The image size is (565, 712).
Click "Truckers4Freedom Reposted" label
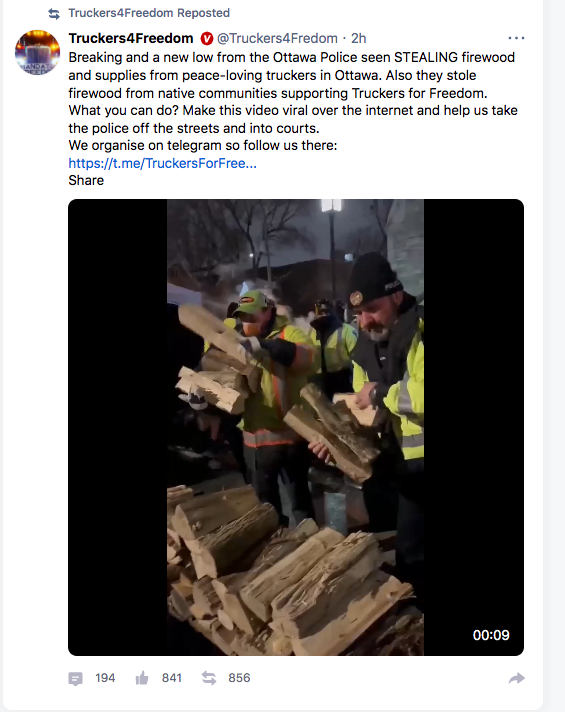coord(149,13)
